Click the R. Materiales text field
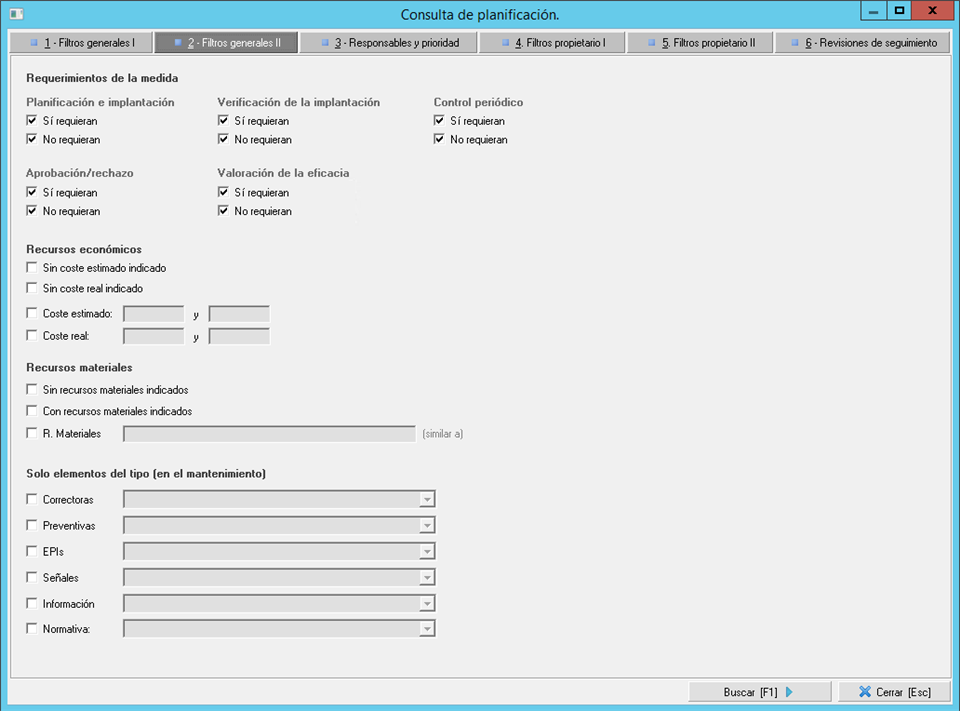960x711 pixels. coord(268,434)
